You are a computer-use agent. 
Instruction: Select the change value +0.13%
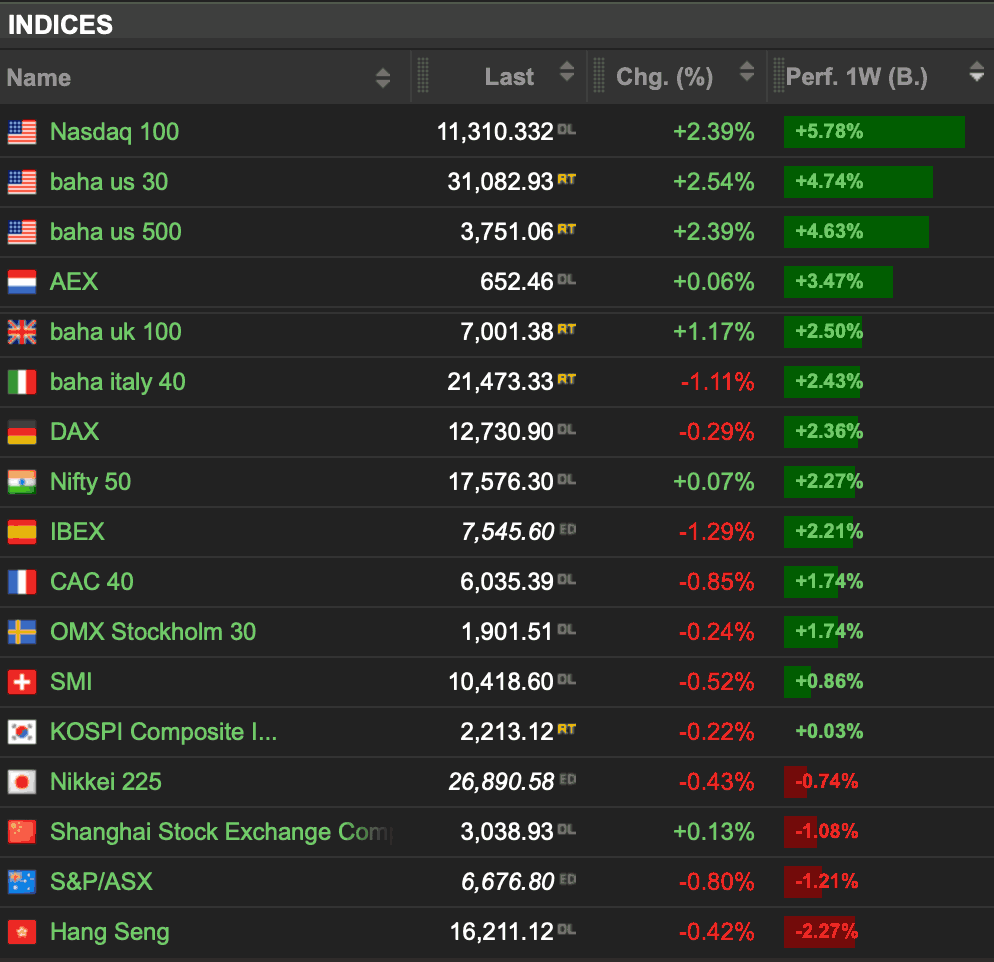pyautogui.click(x=714, y=832)
